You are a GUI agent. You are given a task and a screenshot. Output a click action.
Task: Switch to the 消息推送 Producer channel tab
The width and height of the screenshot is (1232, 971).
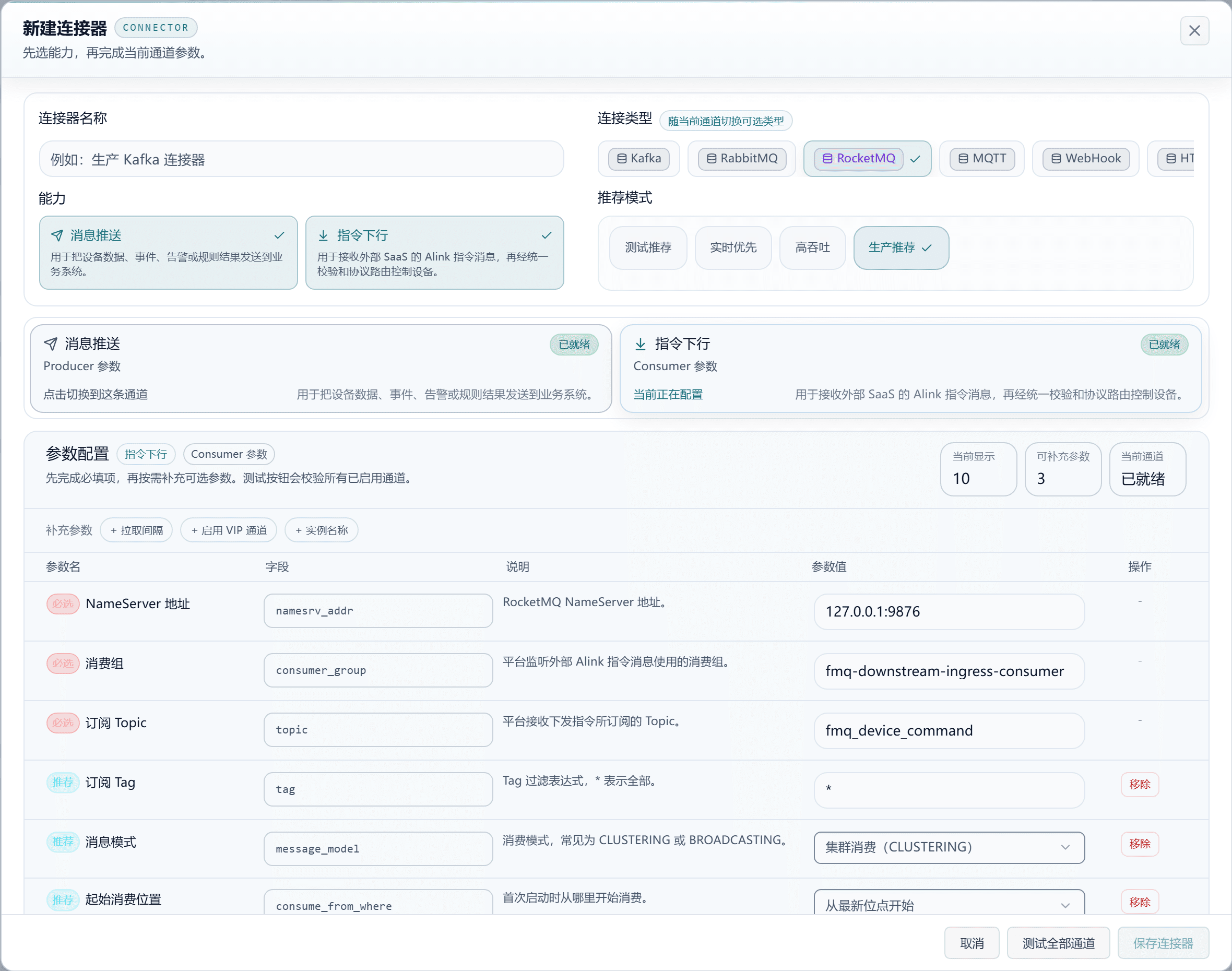click(321, 369)
